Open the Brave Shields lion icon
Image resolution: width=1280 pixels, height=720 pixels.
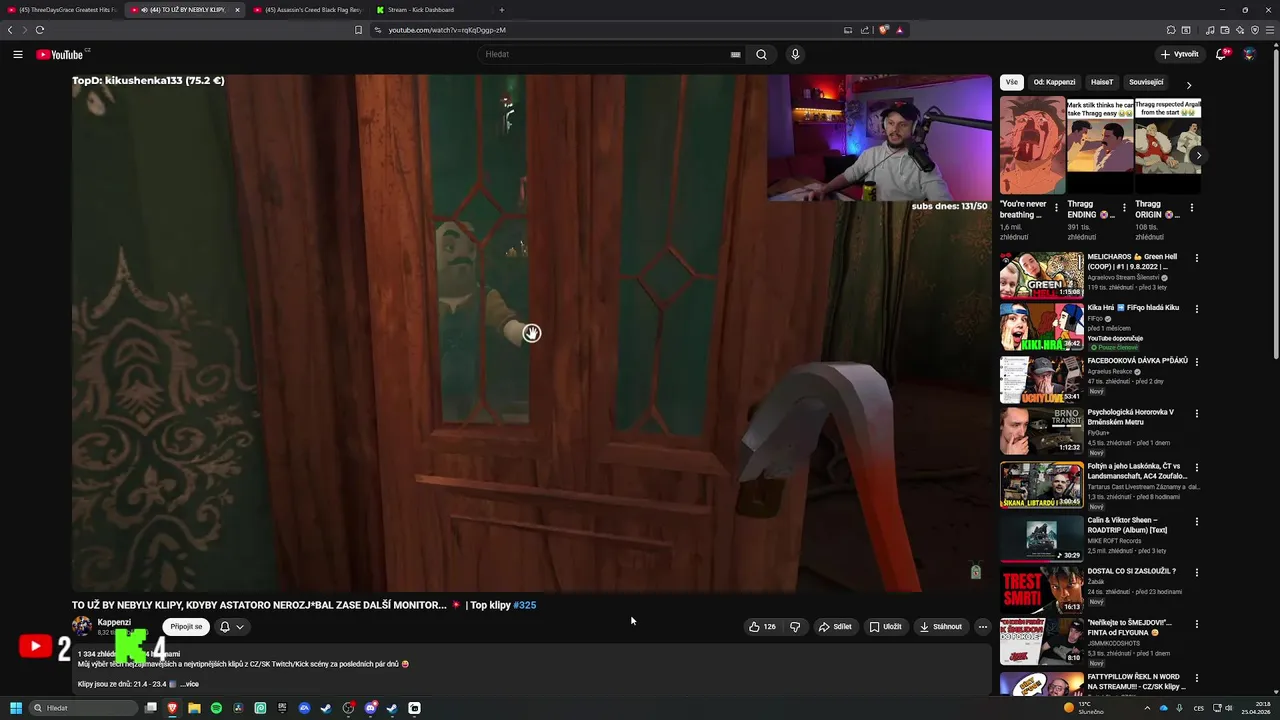pos(884,30)
